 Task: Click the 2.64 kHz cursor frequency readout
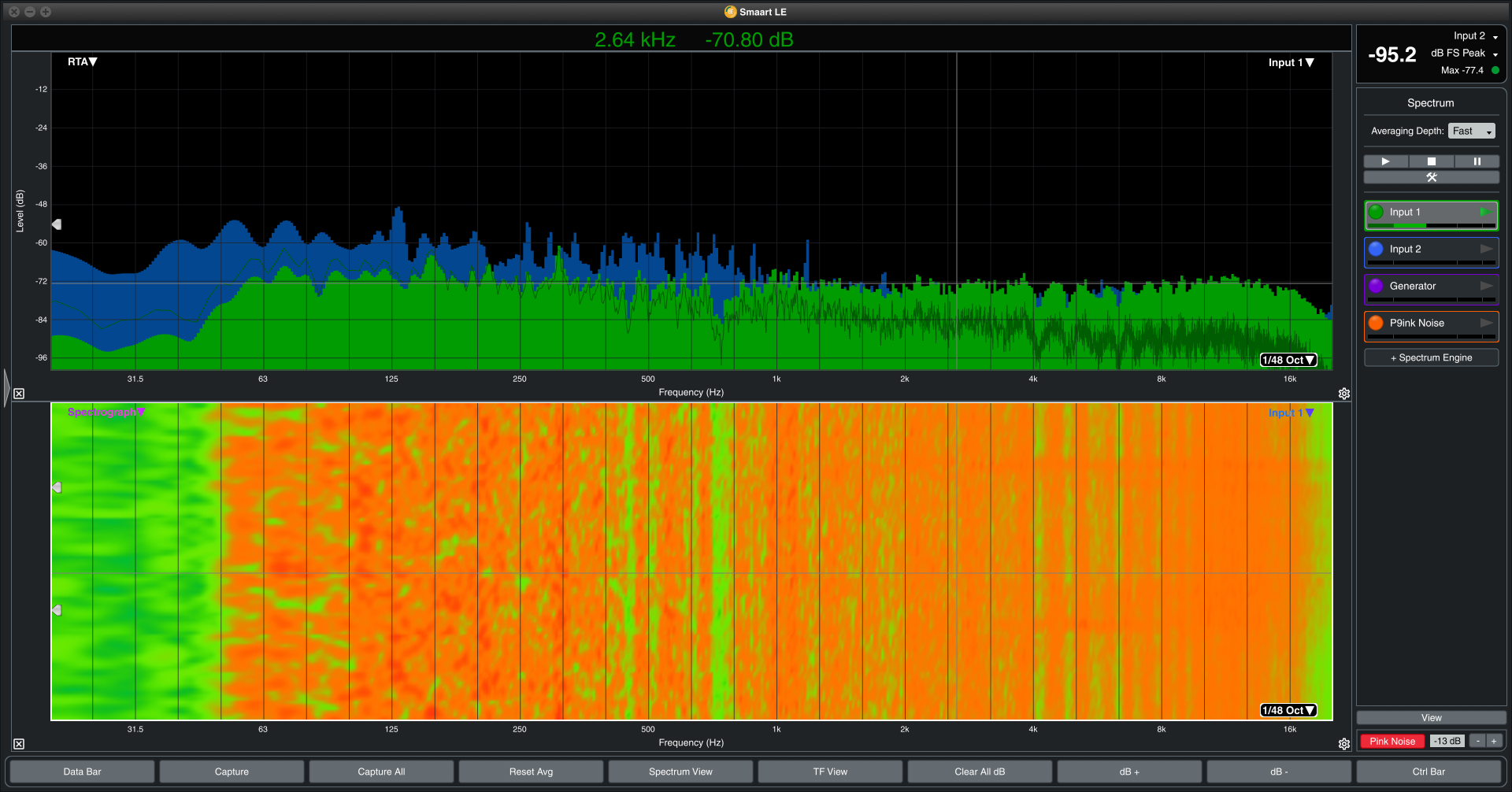click(635, 40)
